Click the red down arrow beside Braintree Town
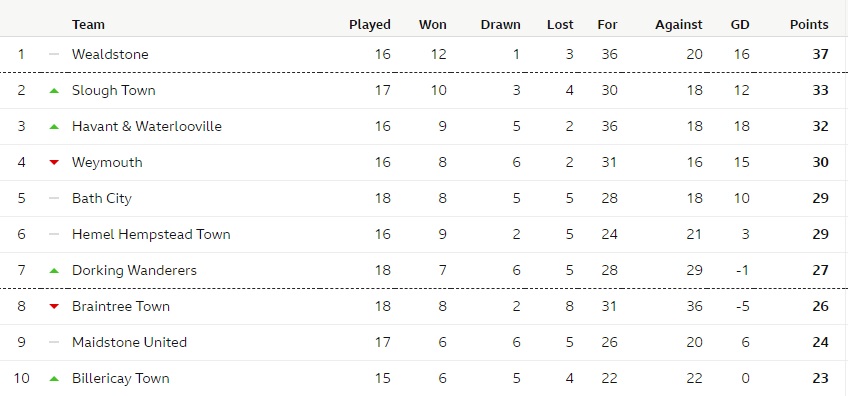The image size is (848, 396). pos(54,306)
